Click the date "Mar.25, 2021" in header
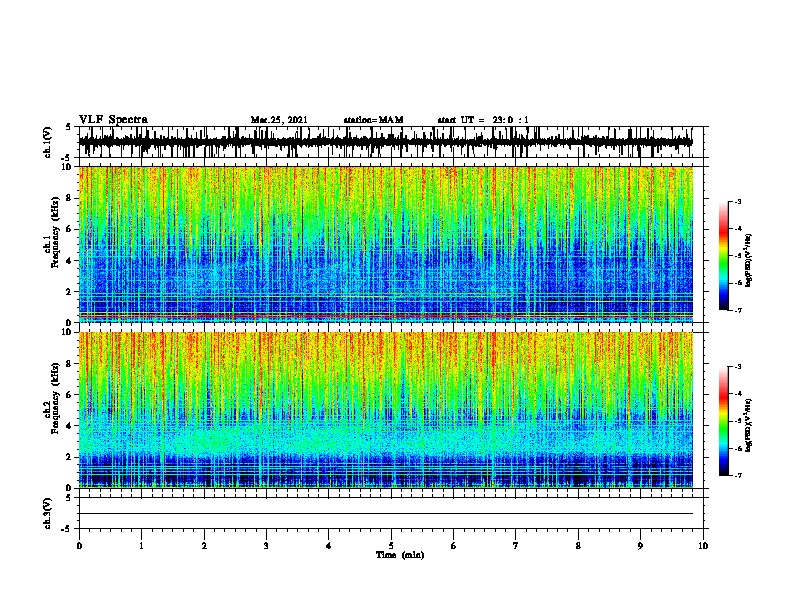Viewport: 792px width, 612px height. click(x=279, y=120)
